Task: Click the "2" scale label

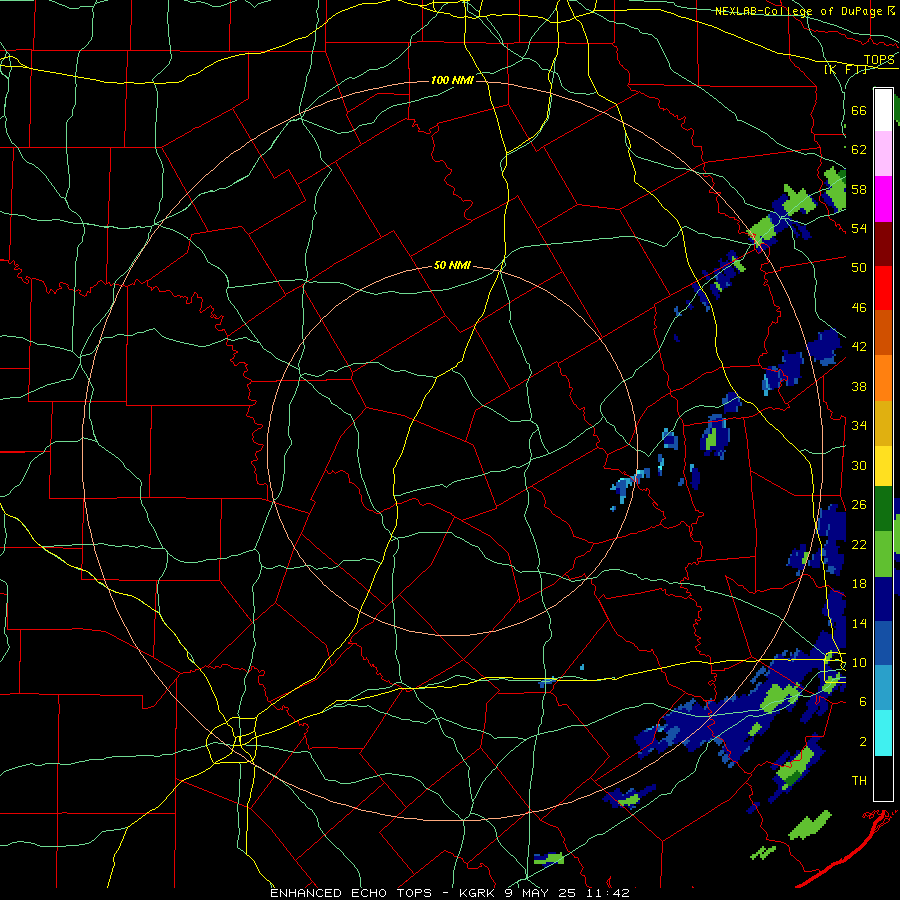Action: (x=863, y=741)
